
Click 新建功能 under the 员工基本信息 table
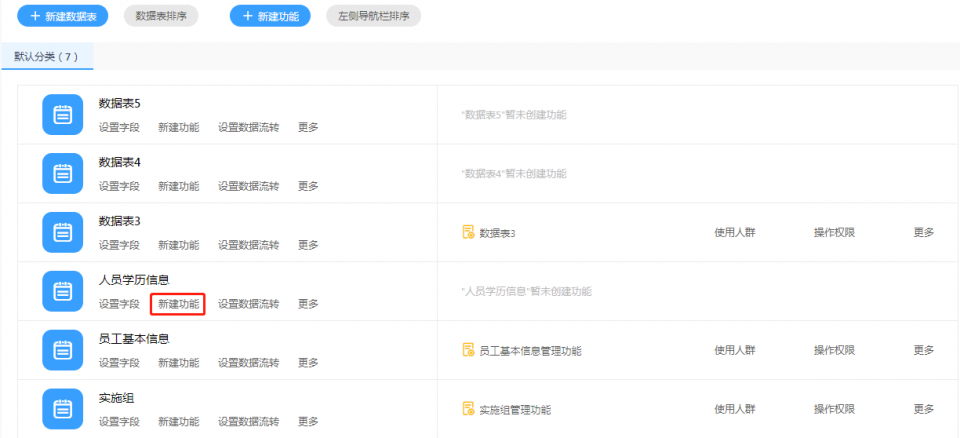pos(179,363)
